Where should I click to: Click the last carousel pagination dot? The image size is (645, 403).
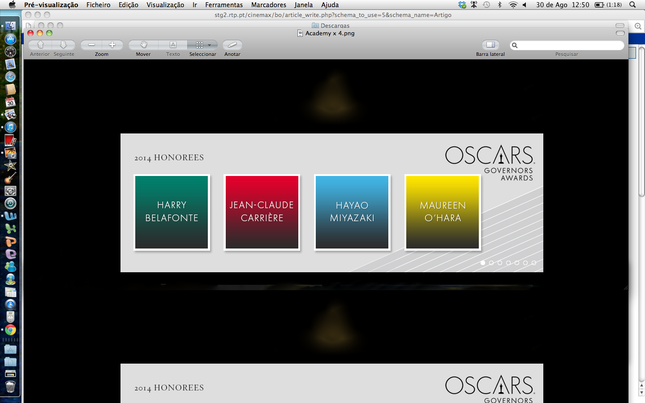[x=534, y=262]
